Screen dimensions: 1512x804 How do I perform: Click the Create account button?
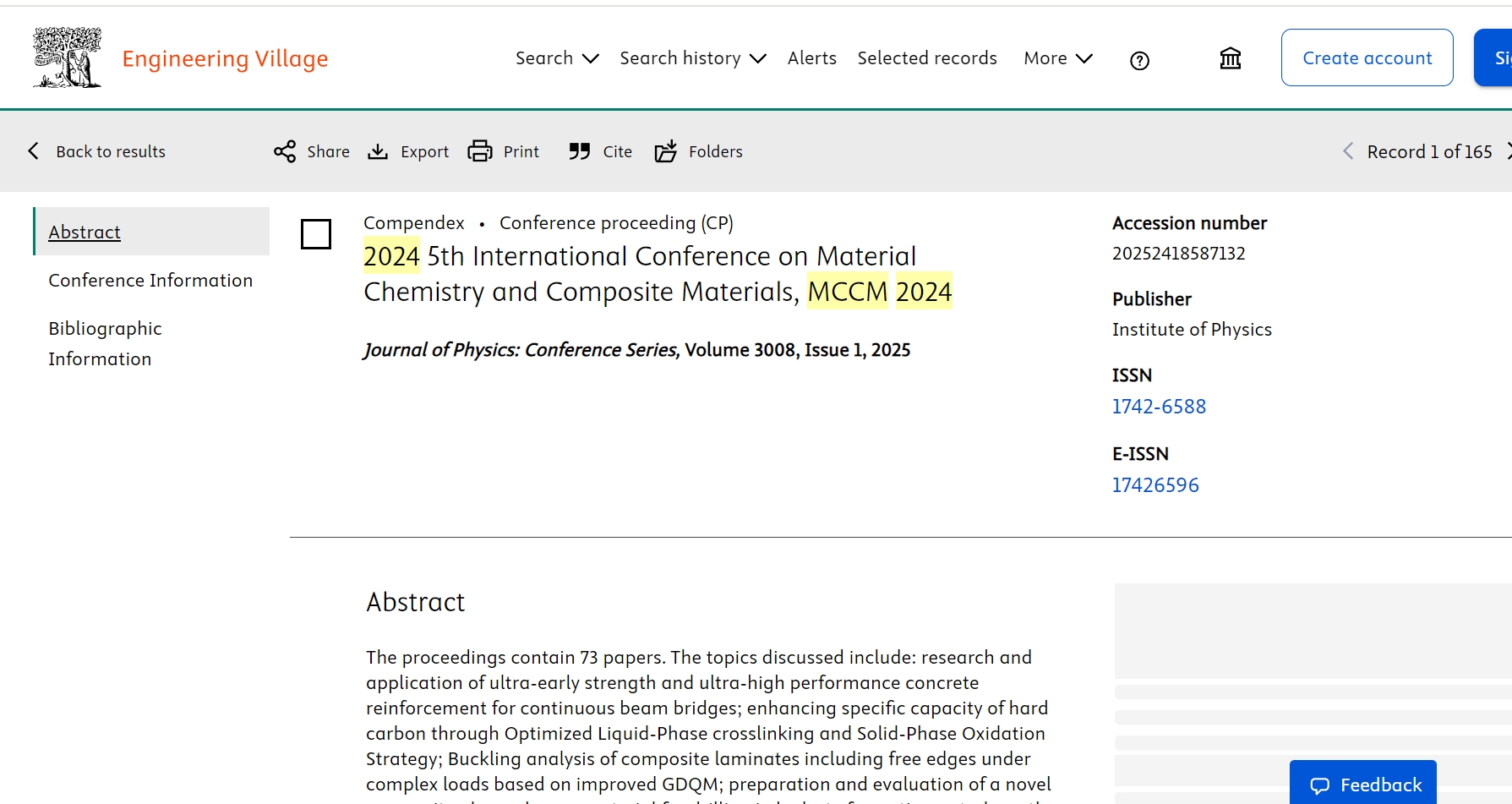tap(1367, 57)
